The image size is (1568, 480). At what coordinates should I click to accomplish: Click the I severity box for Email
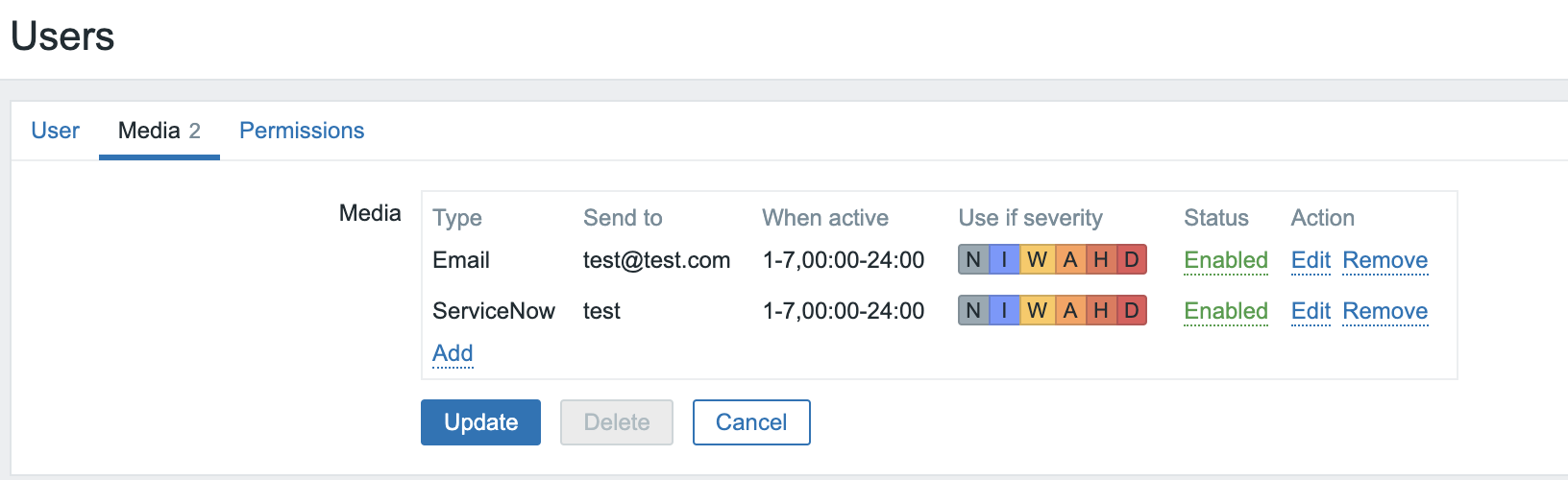(1004, 260)
